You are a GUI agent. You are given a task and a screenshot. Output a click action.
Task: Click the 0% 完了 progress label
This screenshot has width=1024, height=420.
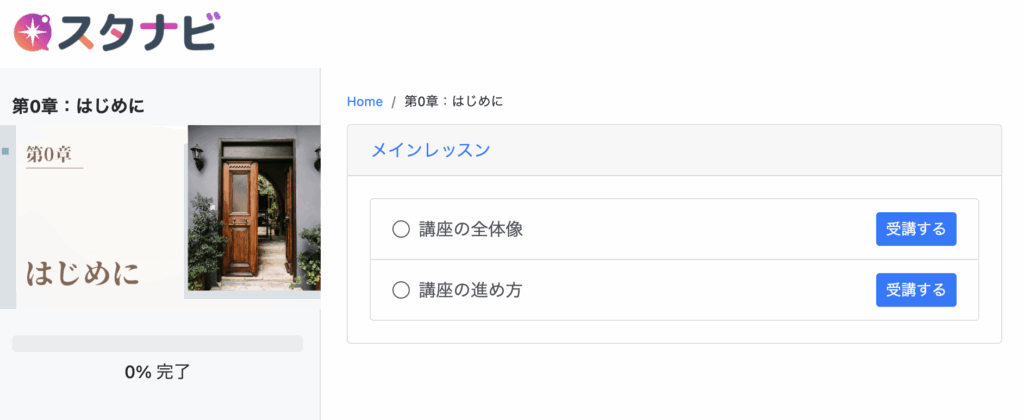point(157,372)
